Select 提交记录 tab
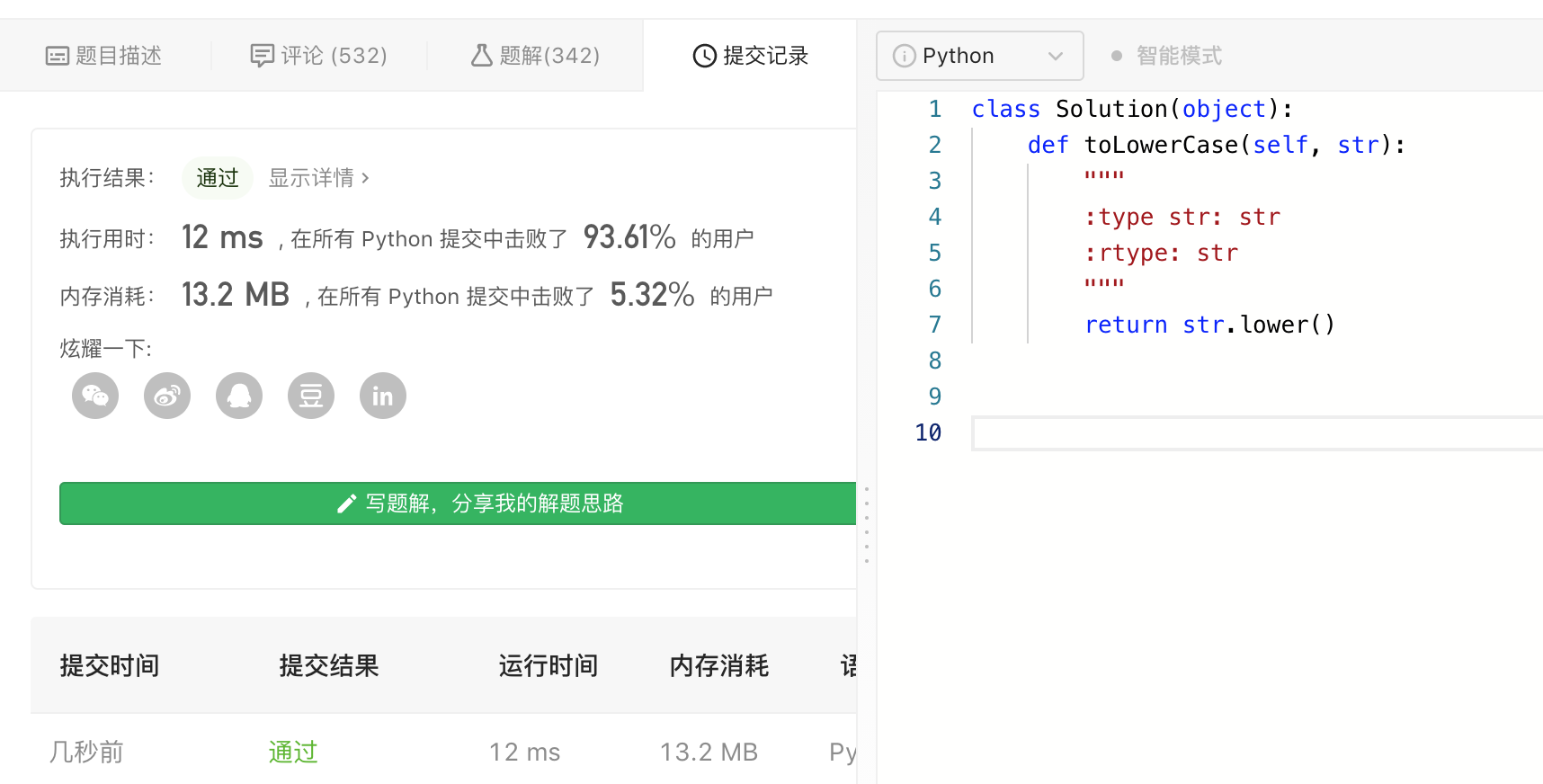The width and height of the screenshot is (1543, 784). [751, 56]
